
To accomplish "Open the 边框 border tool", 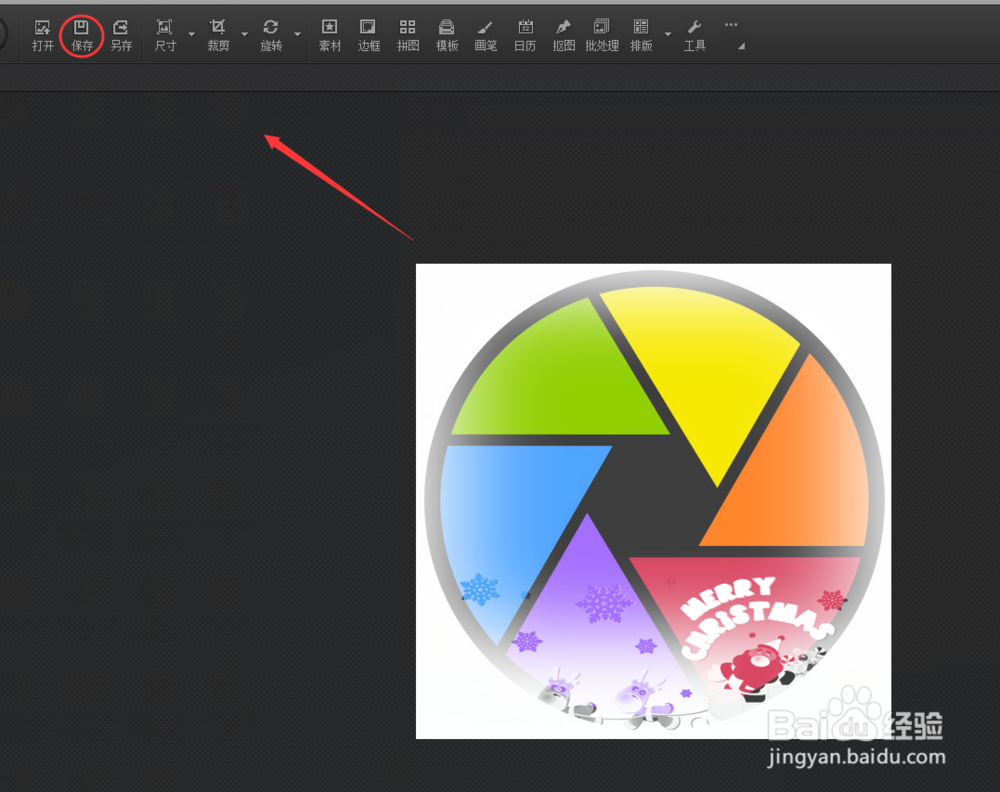I will point(369,36).
